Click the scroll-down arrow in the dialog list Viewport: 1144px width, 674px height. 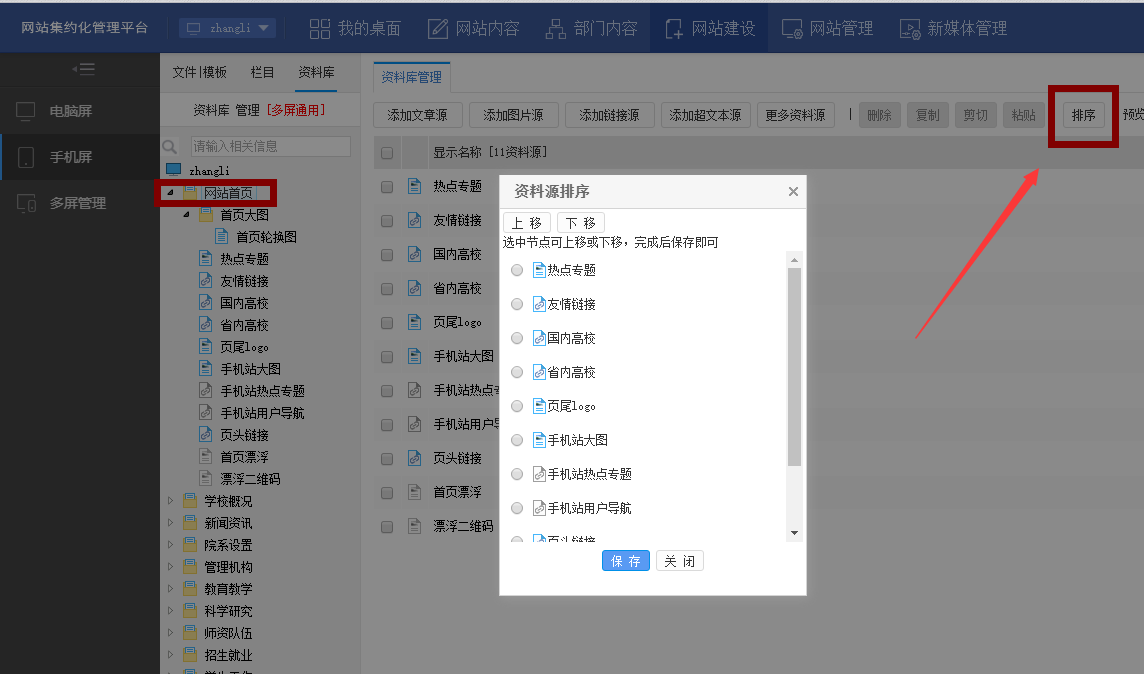point(794,533)
